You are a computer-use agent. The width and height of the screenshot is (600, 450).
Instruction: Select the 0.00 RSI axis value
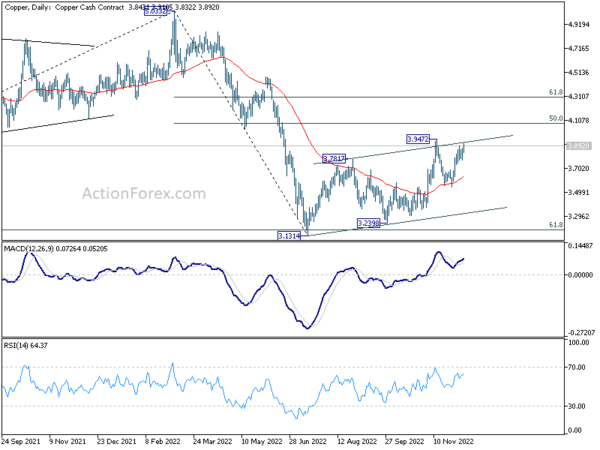pos(576,430)
